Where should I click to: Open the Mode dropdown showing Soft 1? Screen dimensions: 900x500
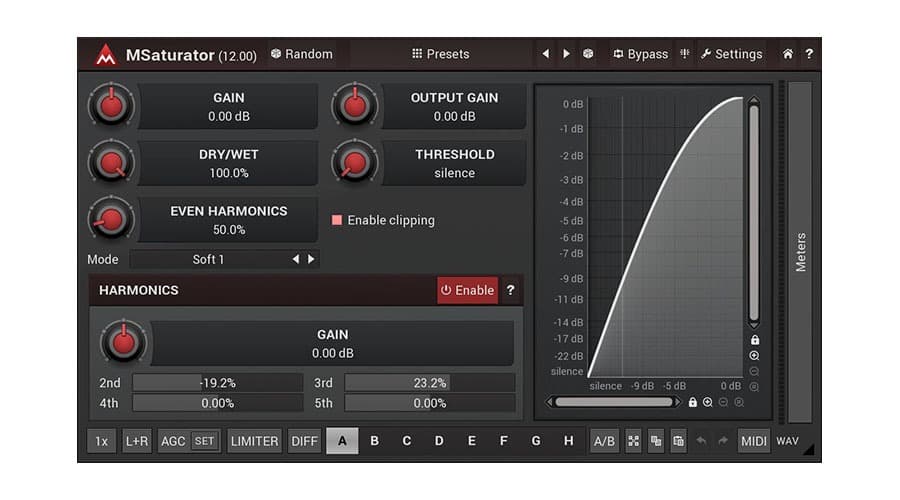tap(208, 259)
